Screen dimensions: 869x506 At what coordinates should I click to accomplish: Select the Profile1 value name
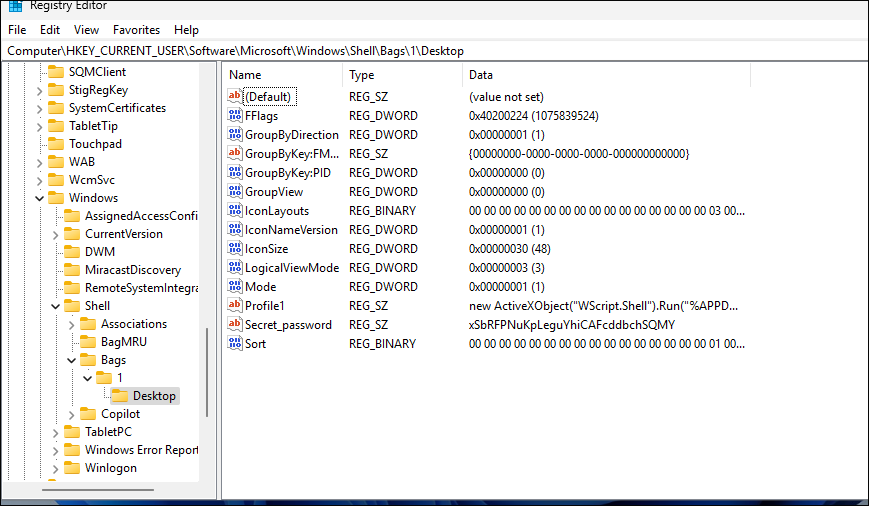(x=264, y=305)
